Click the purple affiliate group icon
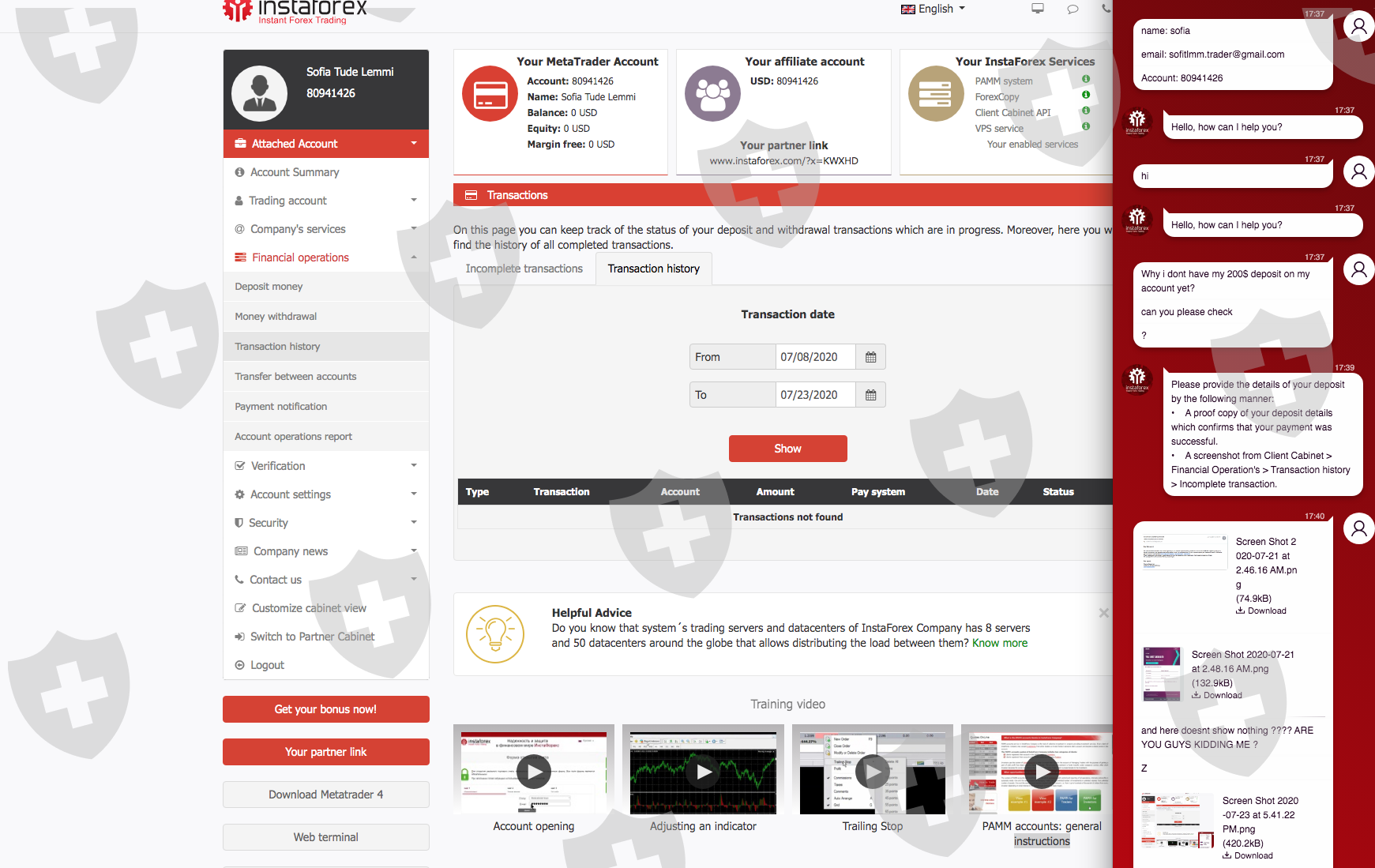Screen dimensions: 1375x868 (712, 93)
